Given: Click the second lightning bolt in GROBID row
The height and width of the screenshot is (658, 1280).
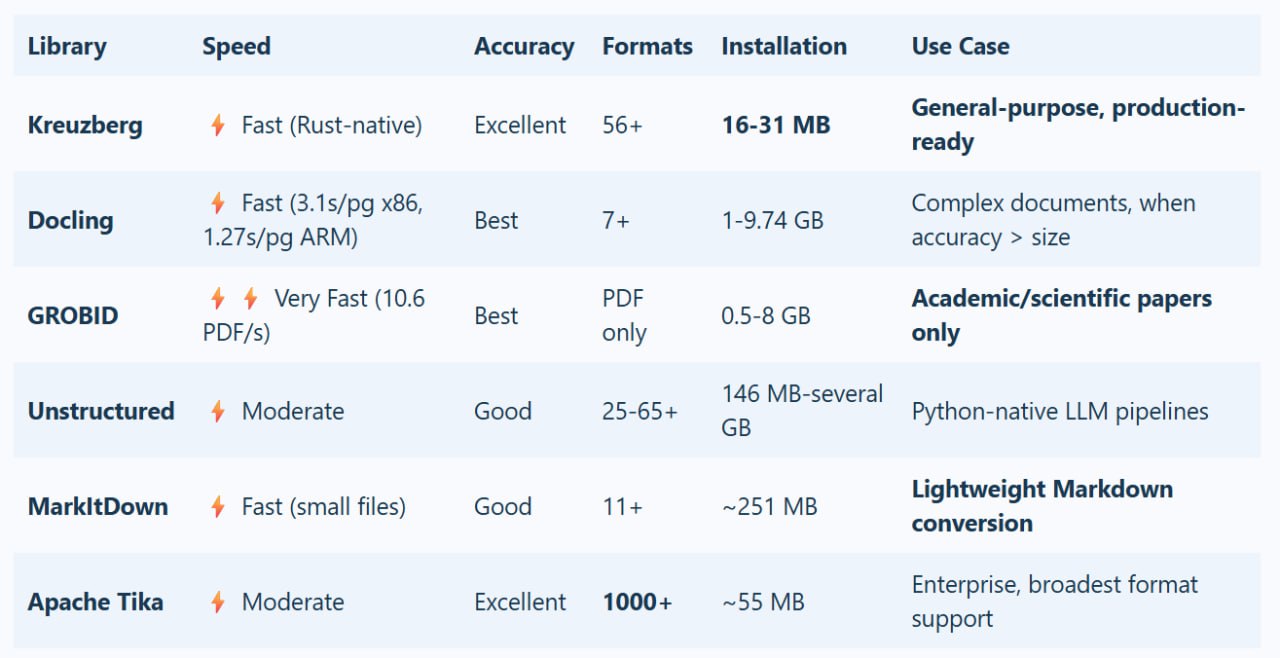Looking at the screenshot, I should (250, 298).
